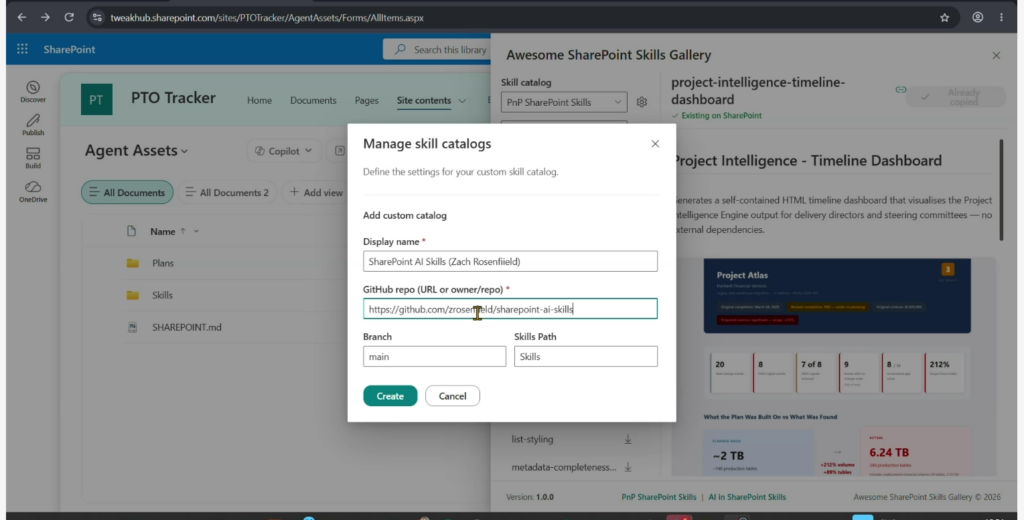Select the Site contents nav item
1024x520 pixels.
click(x=424, y=101)
